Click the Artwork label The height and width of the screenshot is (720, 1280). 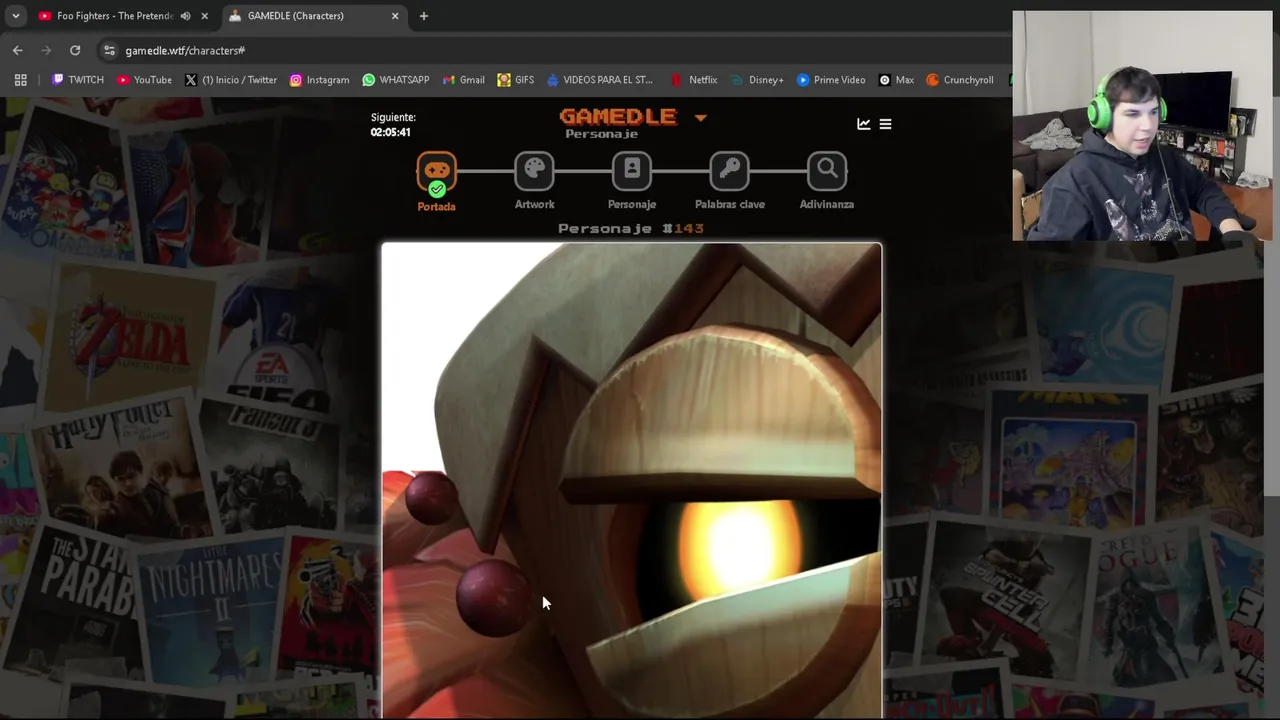(x=534, y=204)
